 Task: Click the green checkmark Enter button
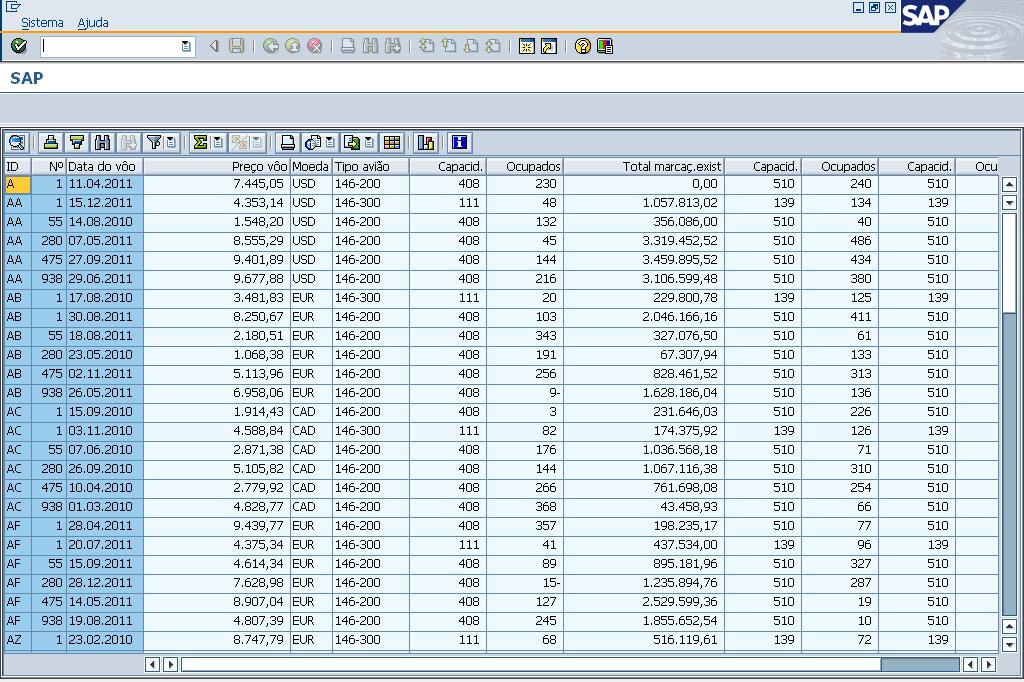coord(19,46)
